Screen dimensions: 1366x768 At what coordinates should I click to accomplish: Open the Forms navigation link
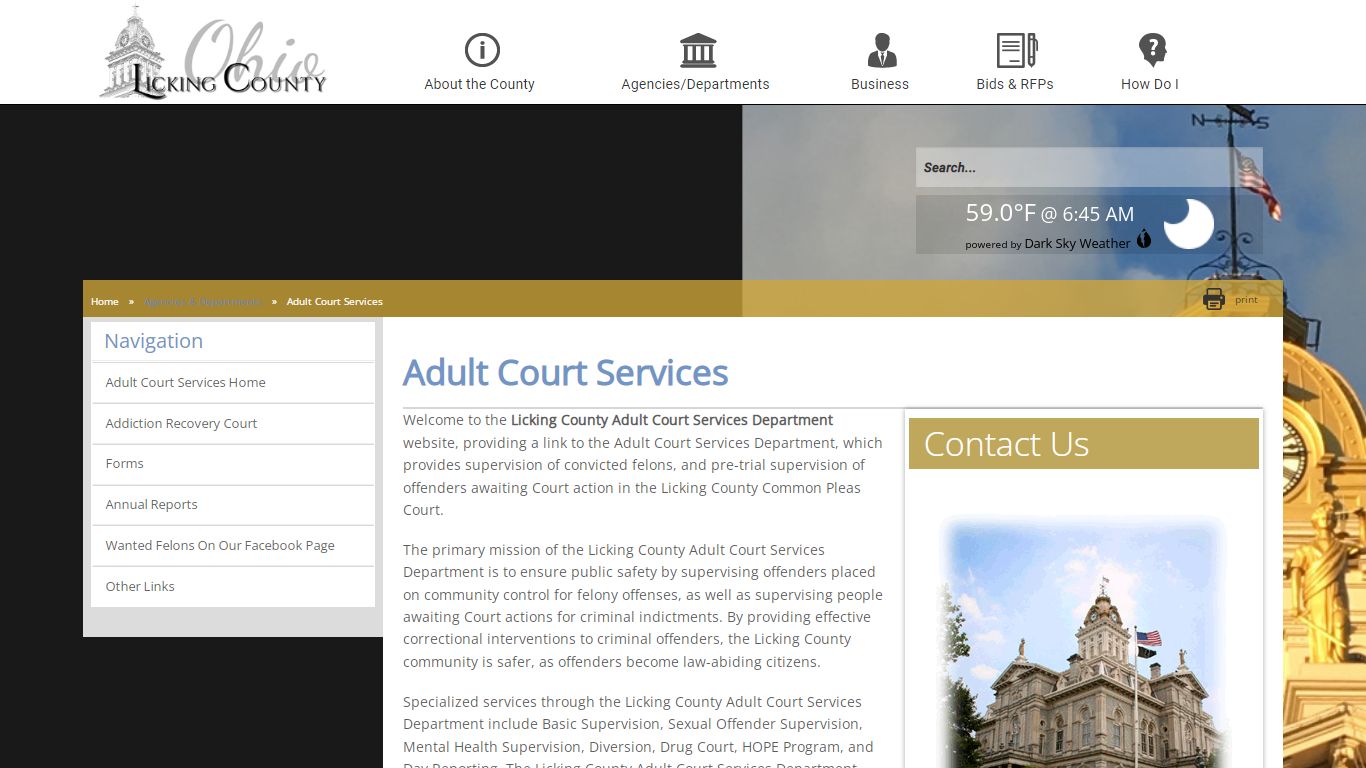tap(233, 464)
